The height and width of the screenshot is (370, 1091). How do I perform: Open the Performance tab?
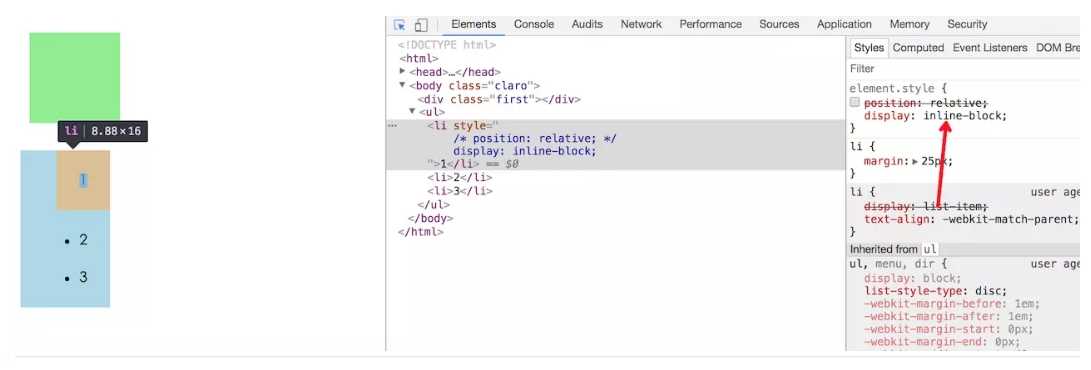pyautogui.click(x=710, y=24)
